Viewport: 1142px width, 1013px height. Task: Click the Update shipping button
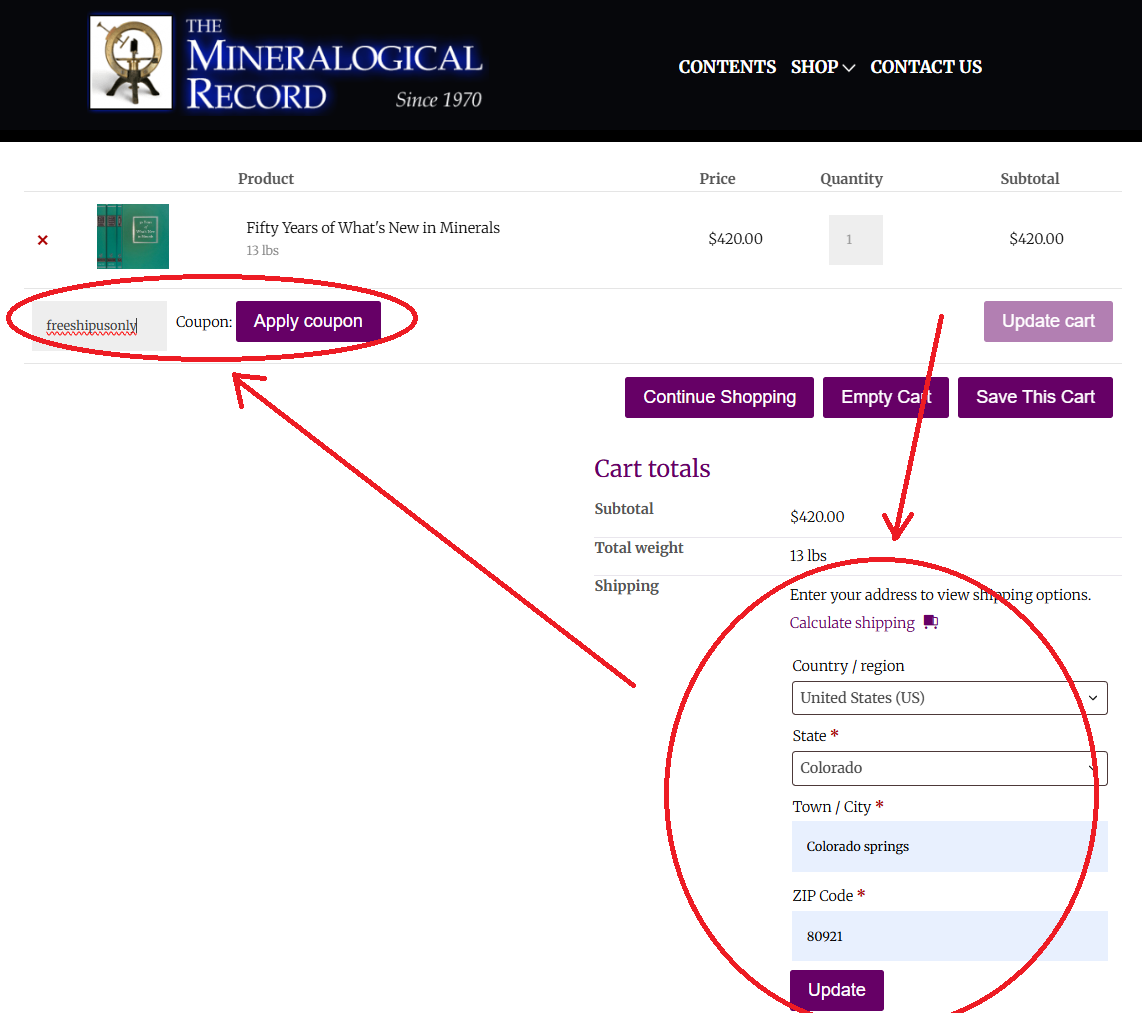point(837,990)
